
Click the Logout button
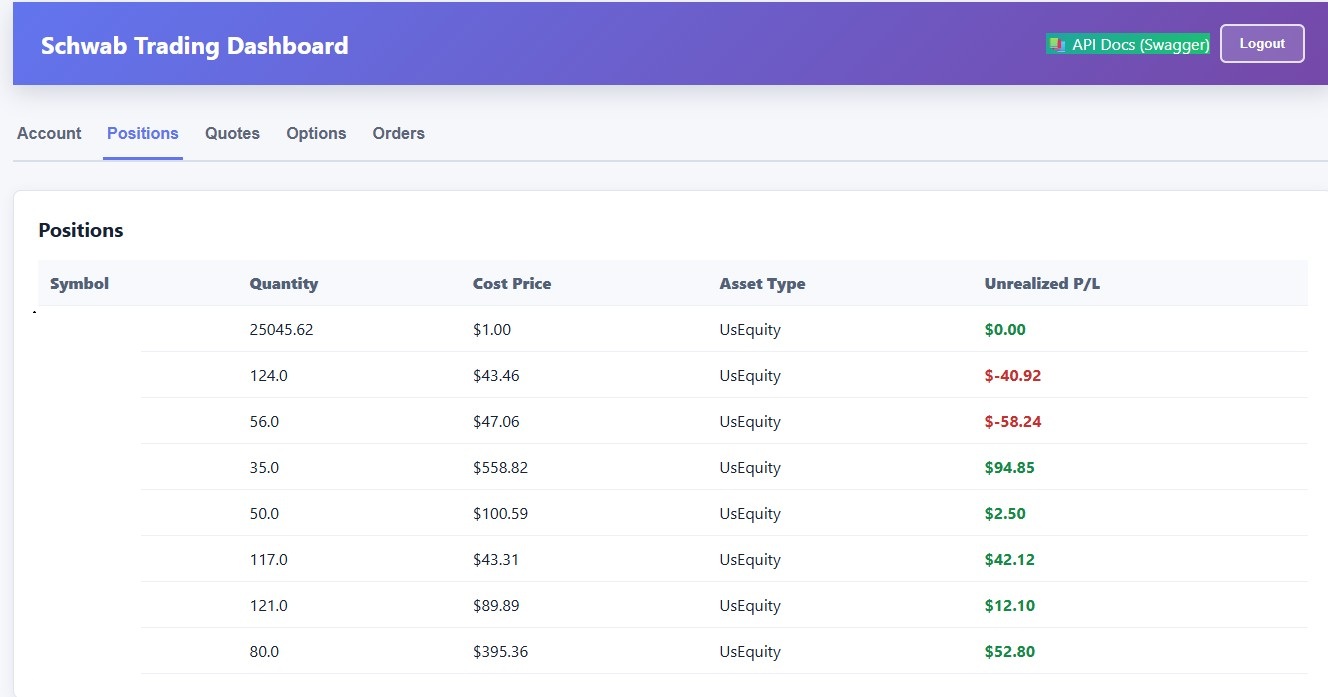1262,44
